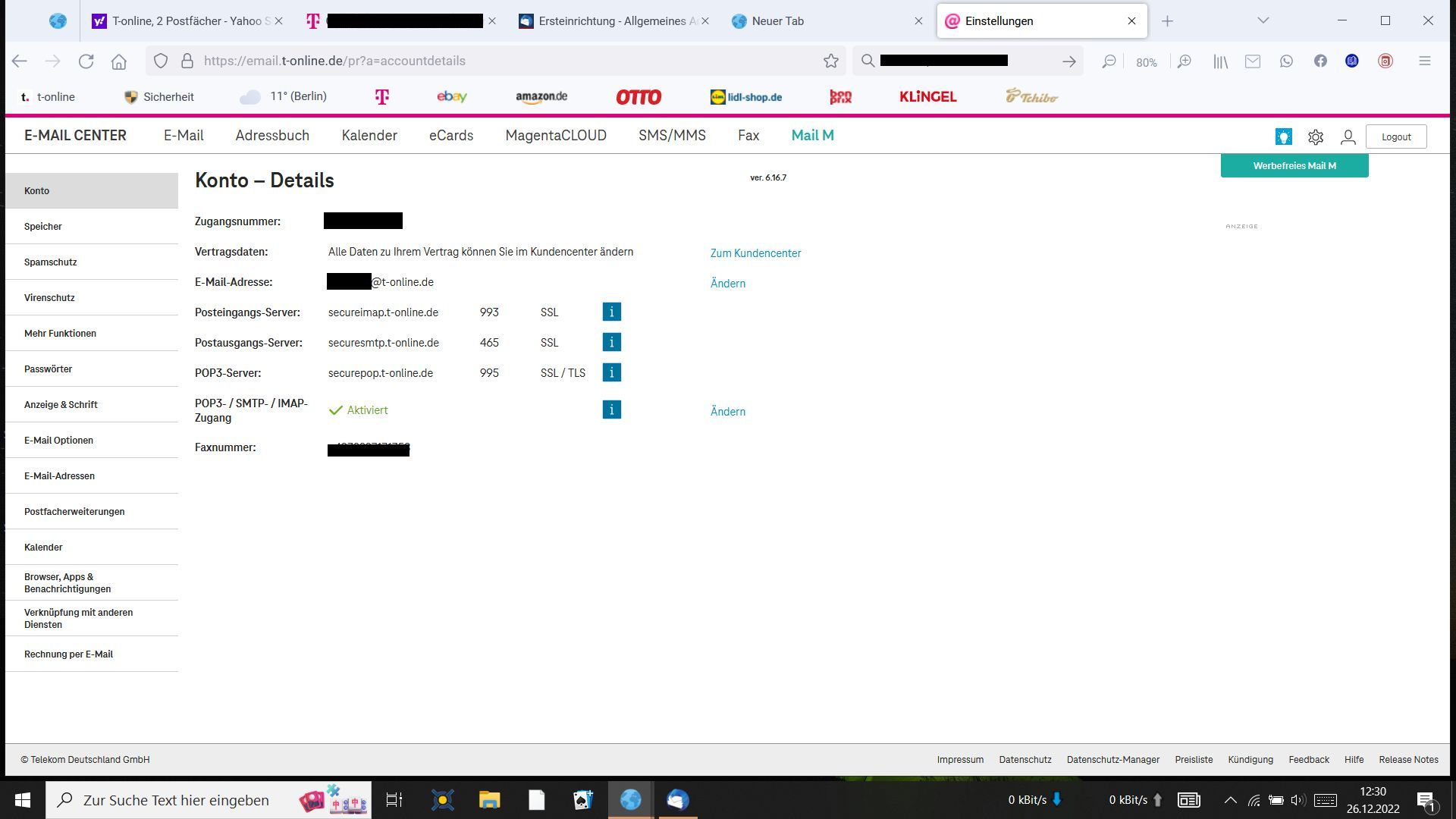Click the settings gear icon in header
This screenshot has width=1456, height=819.
pyautogui.click(x=1316, y=136)
